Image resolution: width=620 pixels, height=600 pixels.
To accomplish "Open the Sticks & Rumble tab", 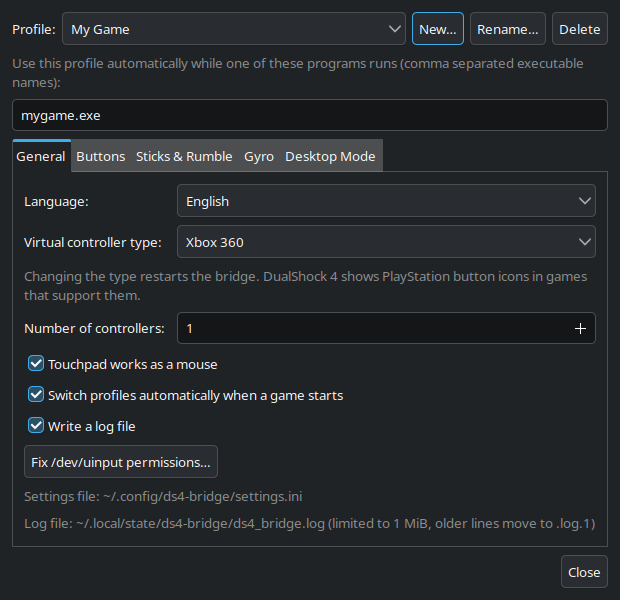I will [x=184, y=156].
